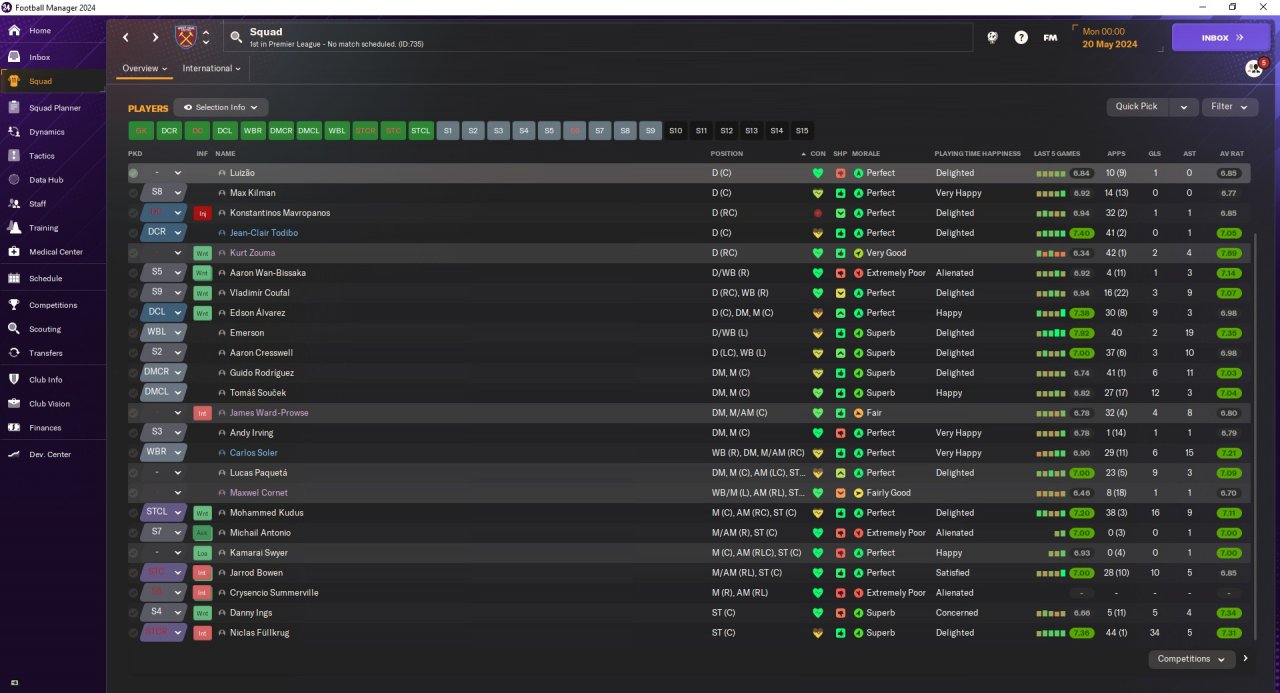Image resolution: width=1280 pixels, height=693 pixels.
Task: Click the West Ham club badge
Action: pyautogui.click(x=186, y=37)
